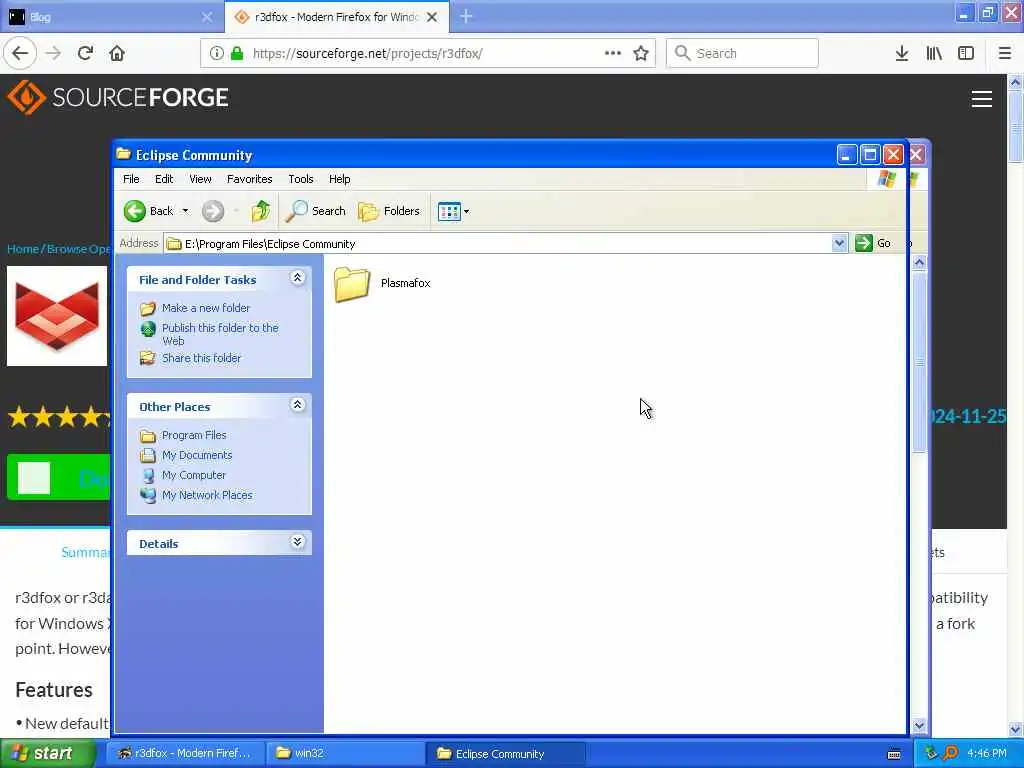Viewport: 1024px width, 768px height.
Task: Open the Favorites menu
Action: (249, 179)
